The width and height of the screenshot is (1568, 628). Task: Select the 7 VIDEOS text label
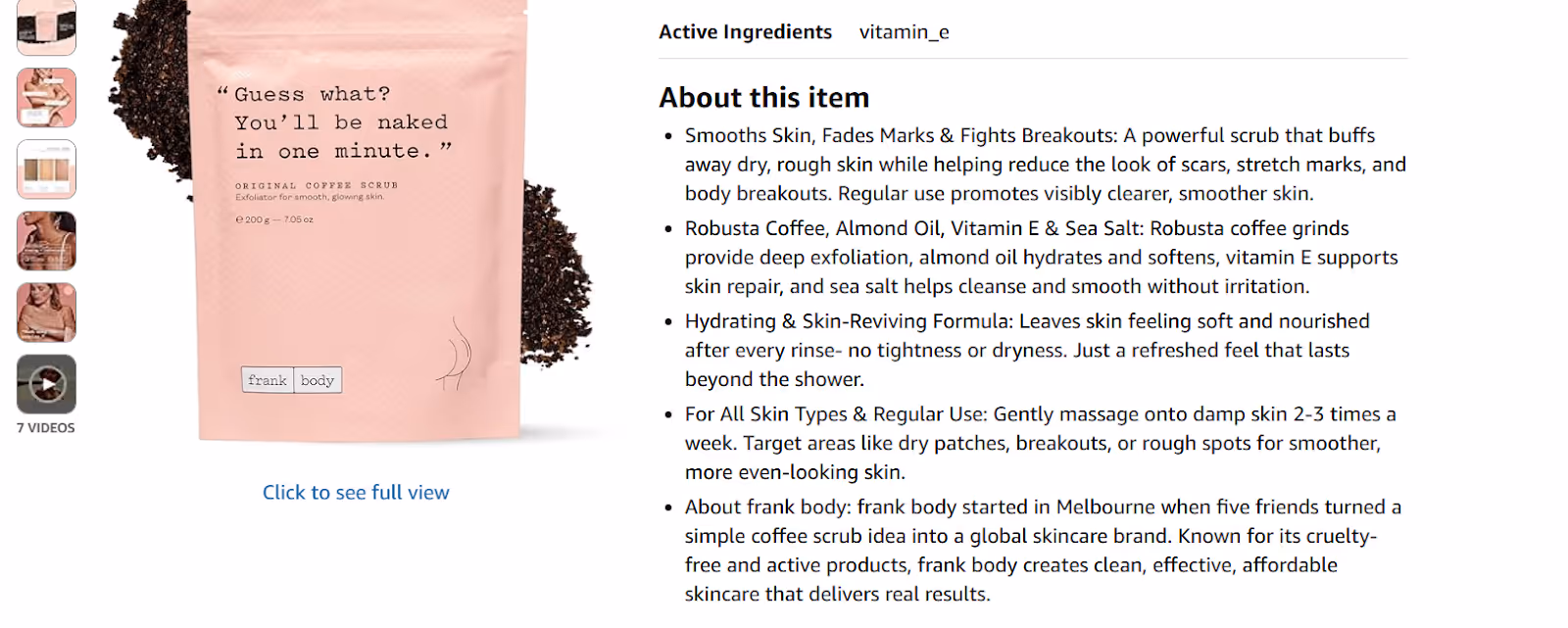(45, 426)
